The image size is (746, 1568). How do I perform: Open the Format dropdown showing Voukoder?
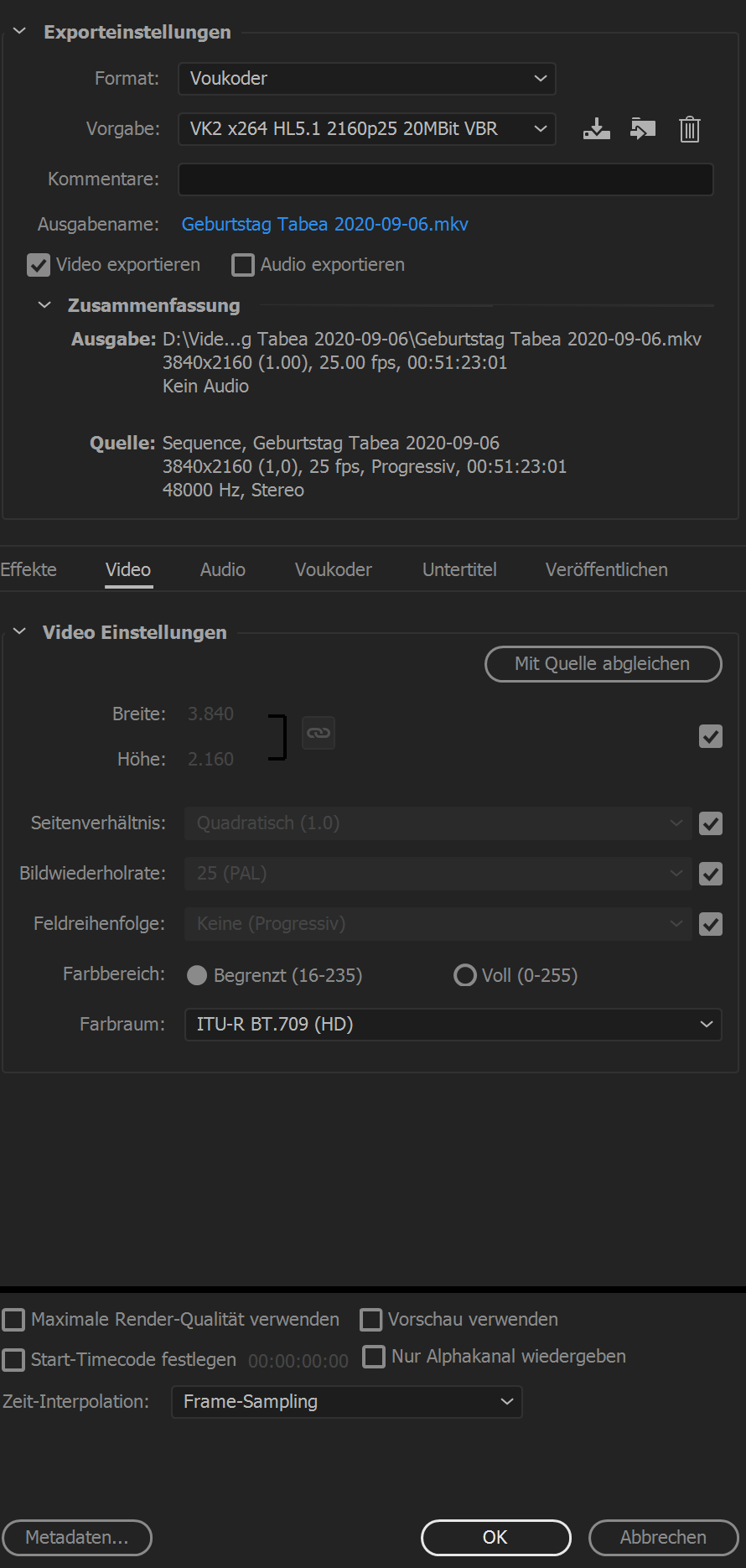pyautogui.click(x=366, y=79)
